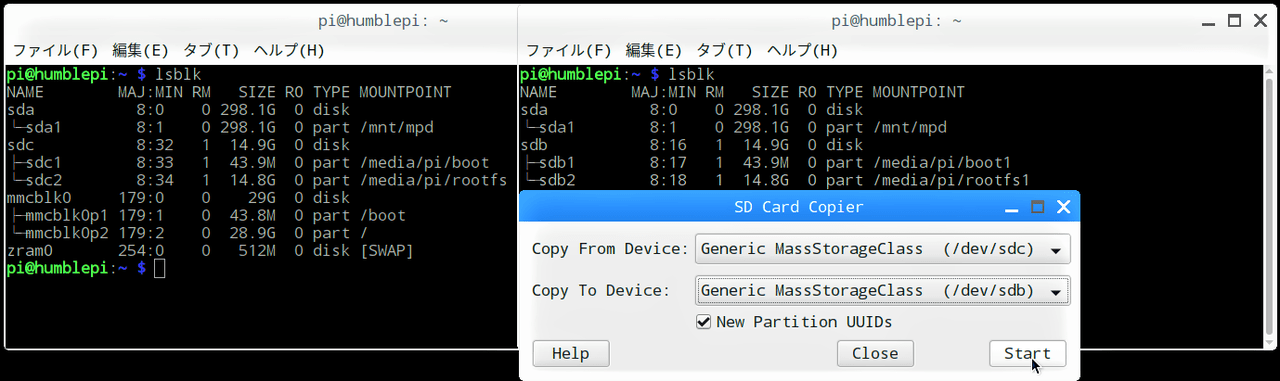The height and width of the screenshot is (381, 1280).
Task: Expand the Copy To Device dropdown
Action: pyautogui.click(x=882, y=291)
